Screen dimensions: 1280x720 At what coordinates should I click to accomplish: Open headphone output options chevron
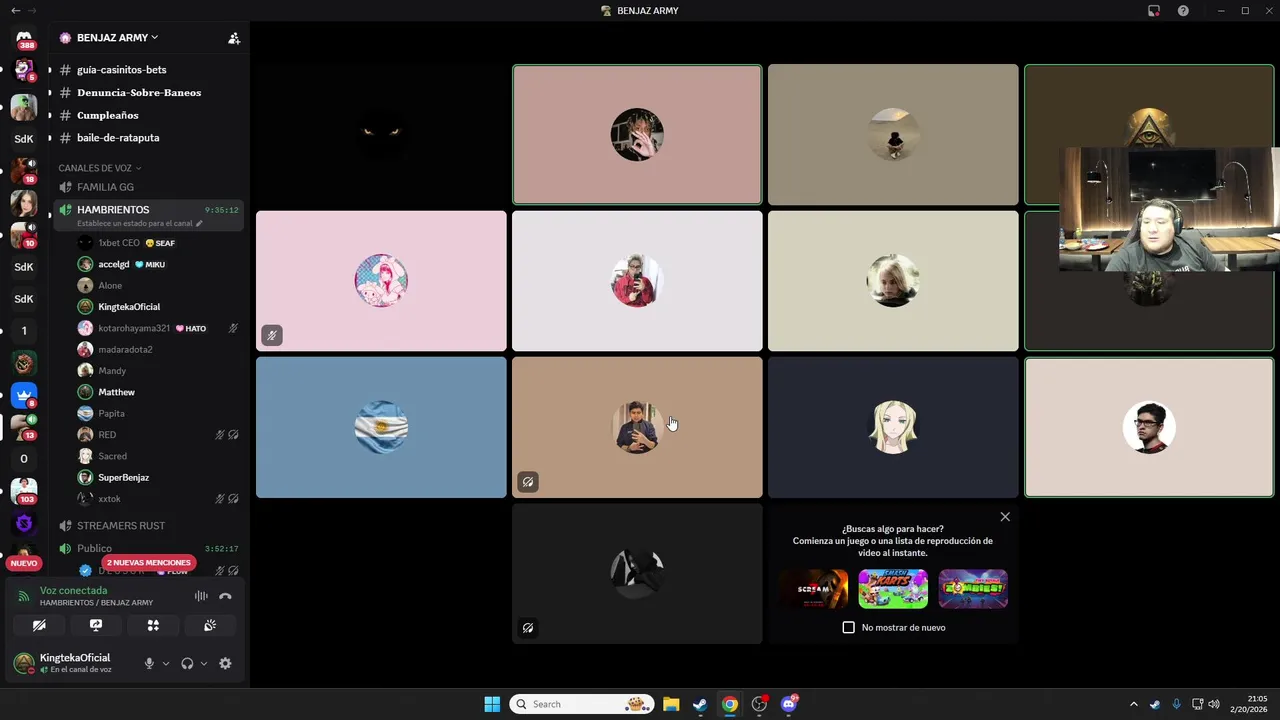pyautogui.click(x=204, y=663)
